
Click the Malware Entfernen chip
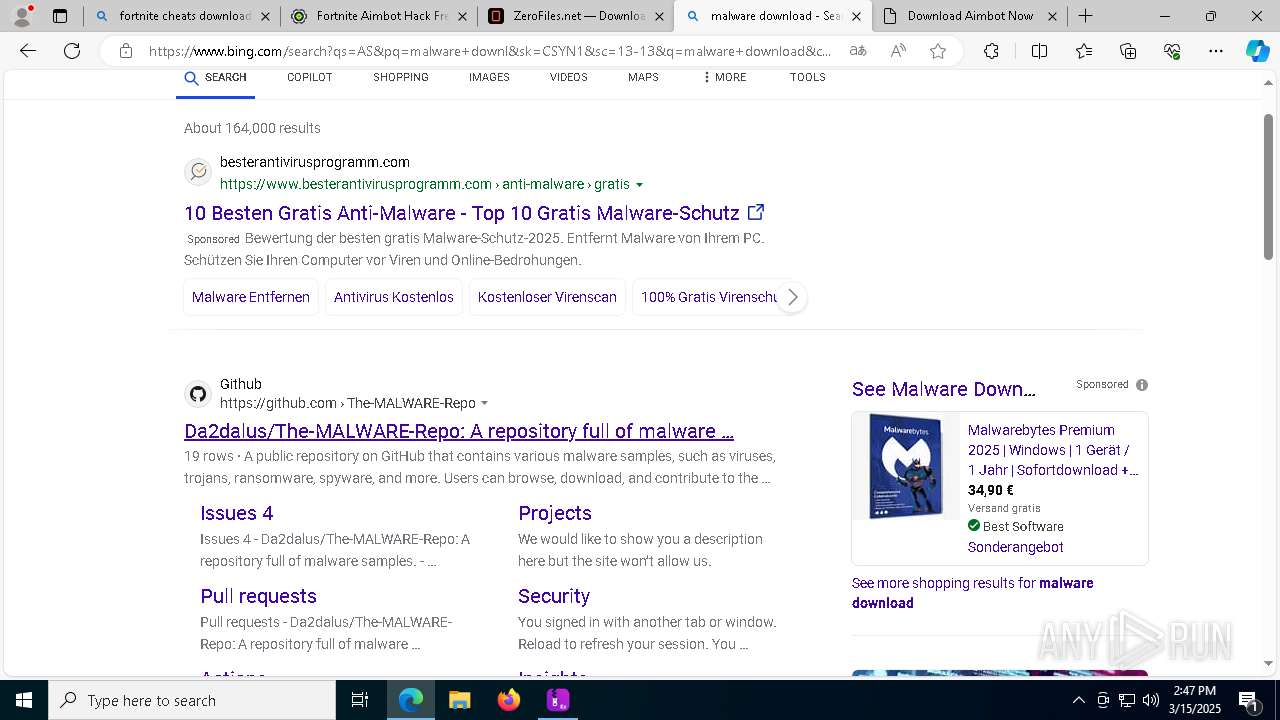[x=251, y=297]
